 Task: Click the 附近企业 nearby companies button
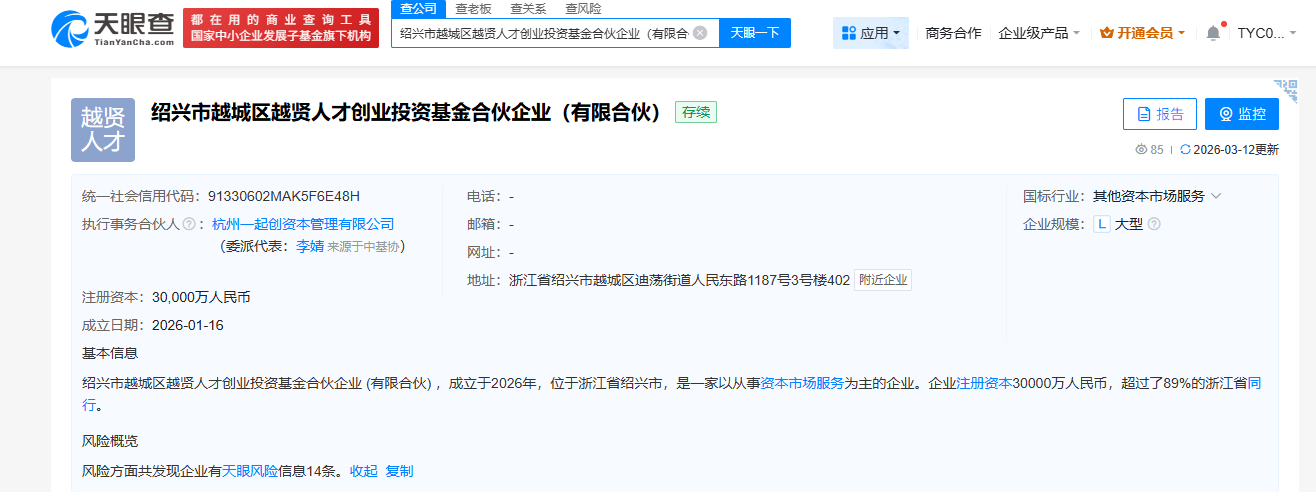coord(883,280)
